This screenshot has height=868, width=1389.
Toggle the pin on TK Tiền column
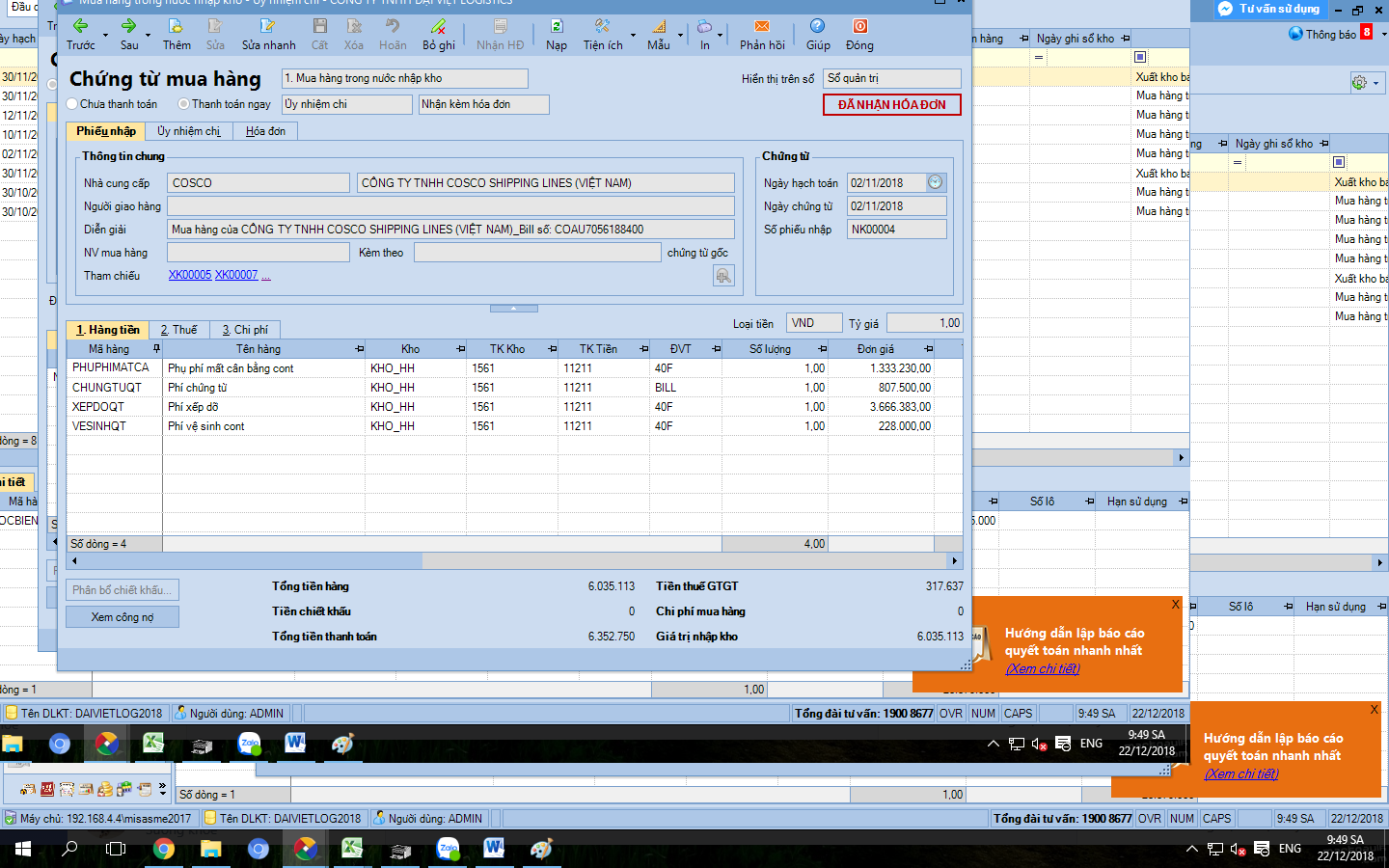[643, 349]
